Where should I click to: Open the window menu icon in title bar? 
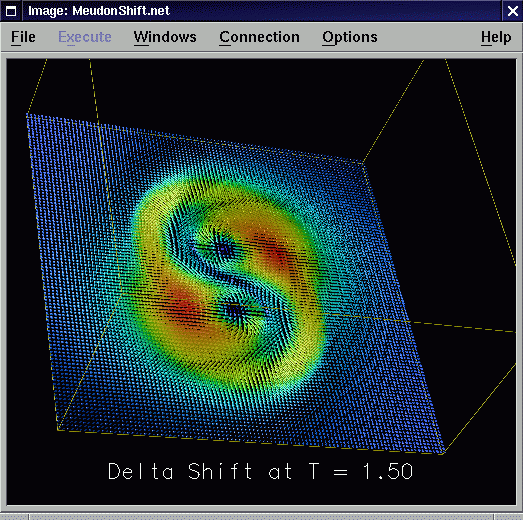pyautogui.click(x=11, y=11)
